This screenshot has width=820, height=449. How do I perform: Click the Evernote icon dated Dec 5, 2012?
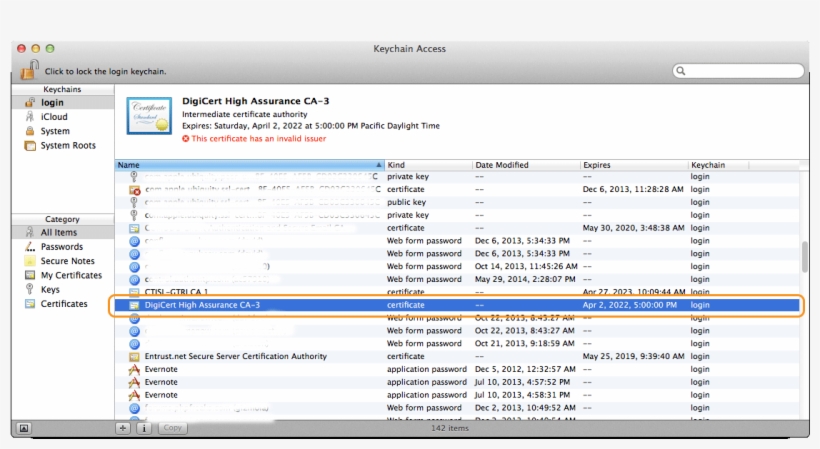(x=134, y=369)
